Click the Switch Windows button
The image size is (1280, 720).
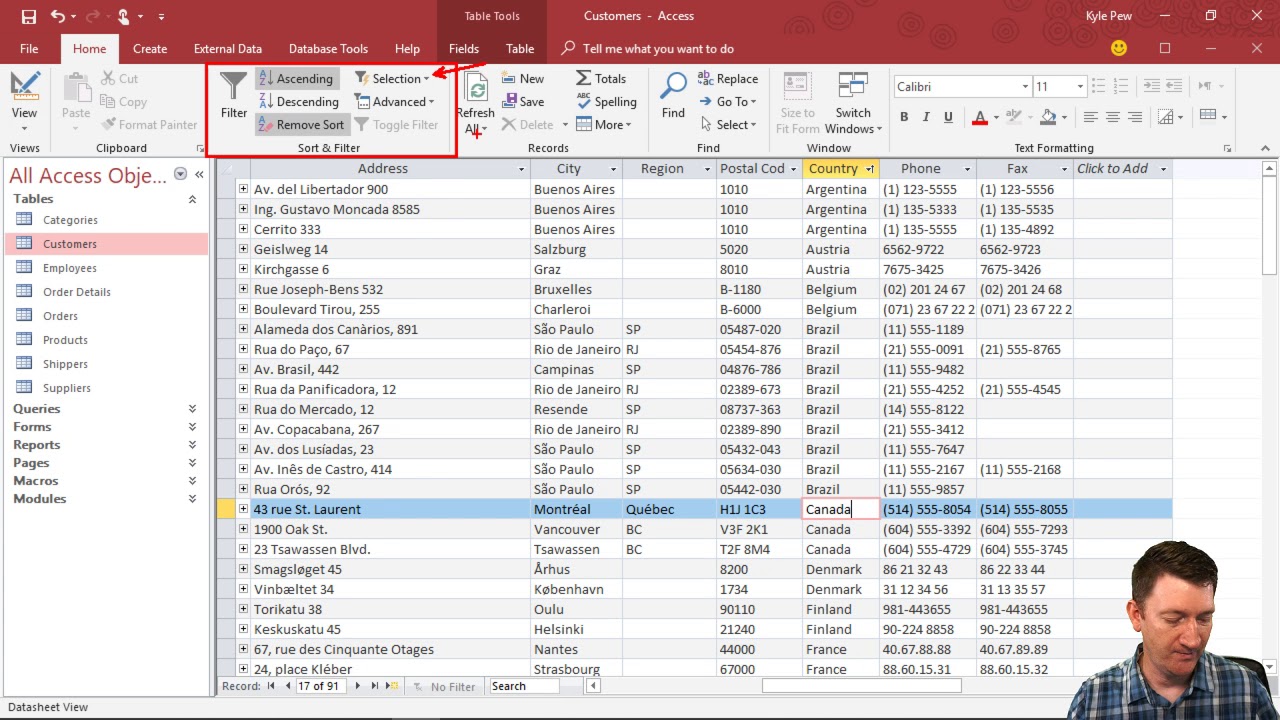853,101
